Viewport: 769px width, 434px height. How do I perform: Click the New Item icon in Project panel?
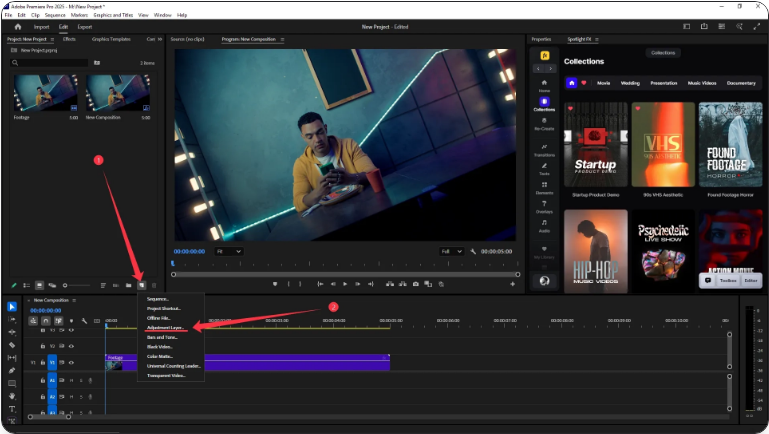point(141,285)
